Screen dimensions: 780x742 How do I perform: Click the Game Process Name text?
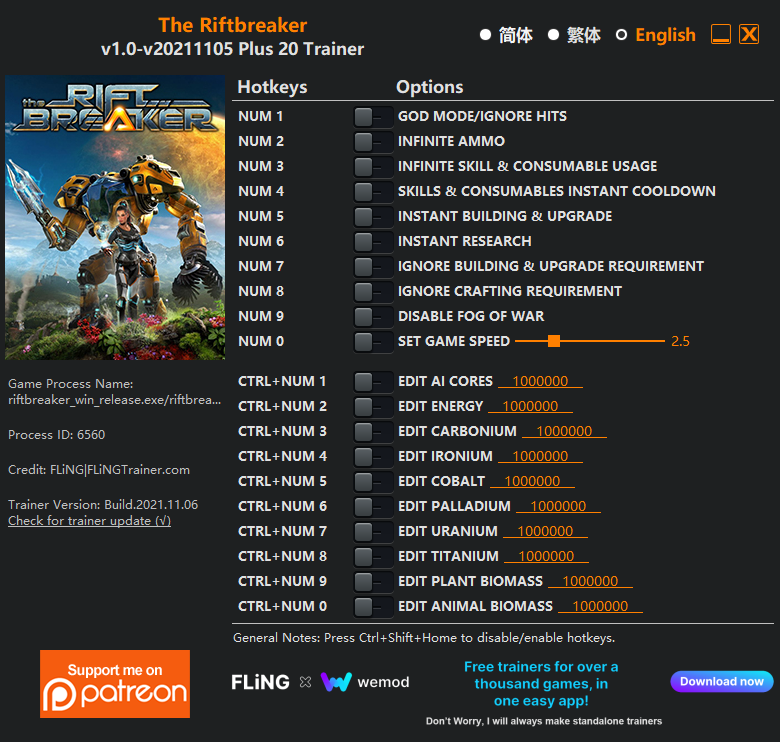click(114, 392)
